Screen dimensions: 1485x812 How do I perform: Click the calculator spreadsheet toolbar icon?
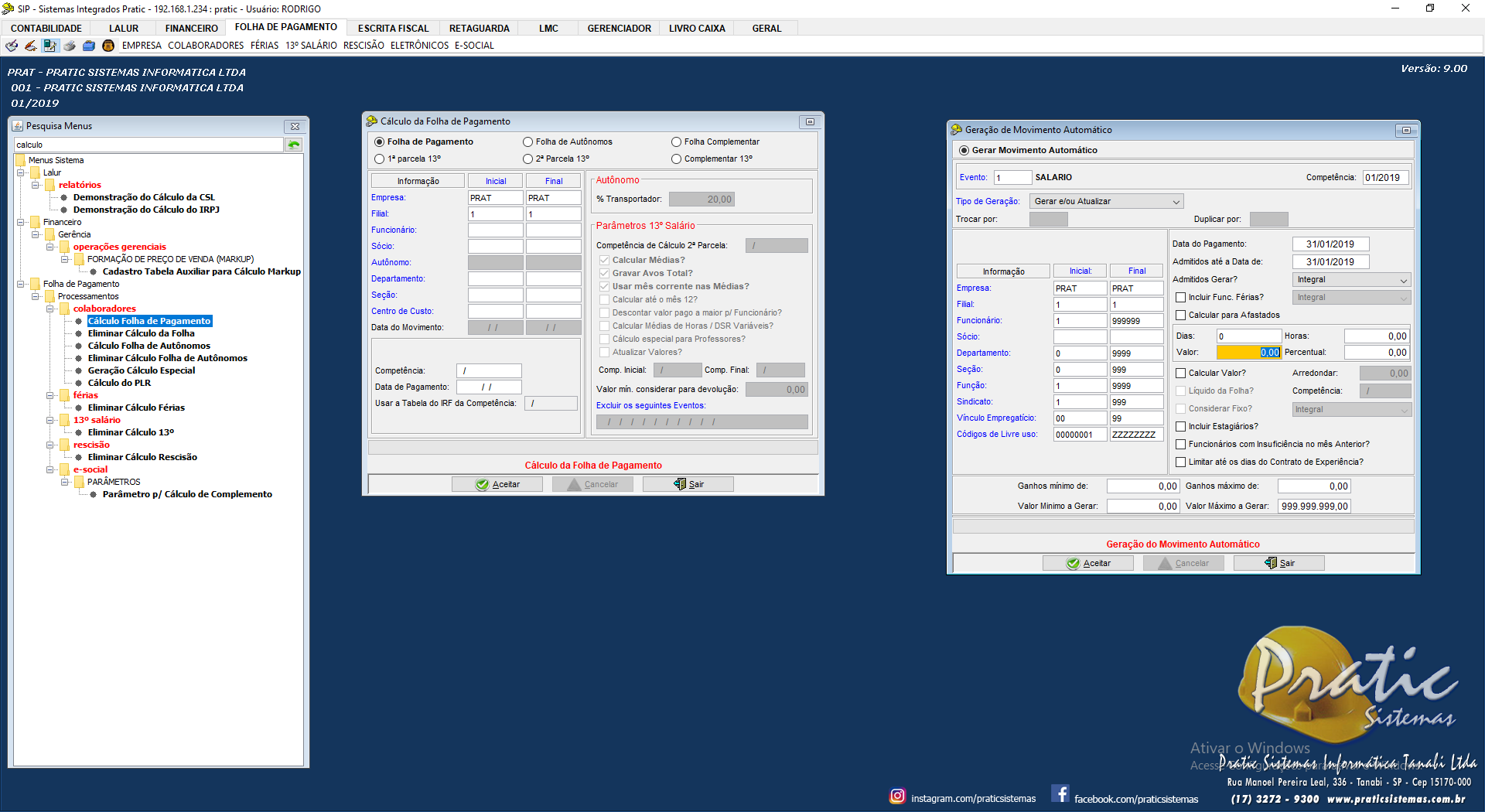click(x=49, y=46)
